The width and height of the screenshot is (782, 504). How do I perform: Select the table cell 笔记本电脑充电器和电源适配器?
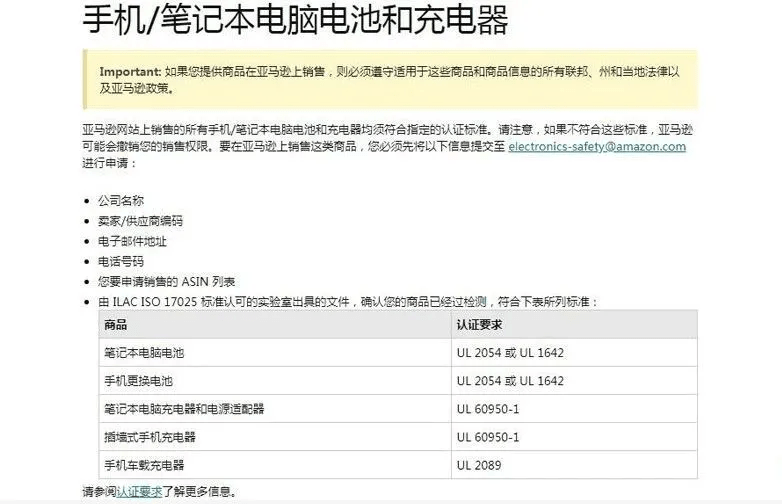(x=275, y=409)
